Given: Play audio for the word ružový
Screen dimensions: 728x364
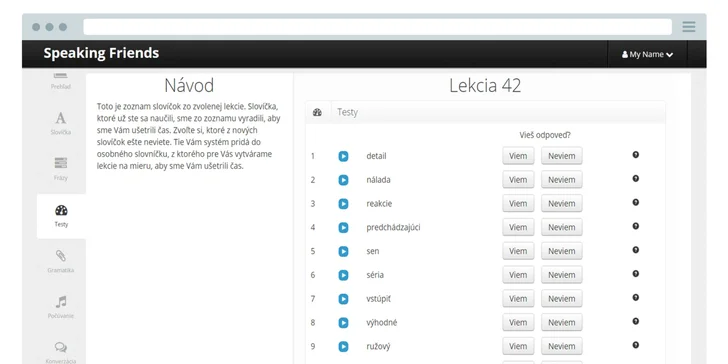Looking at the screenshot, I should [343, 346].
